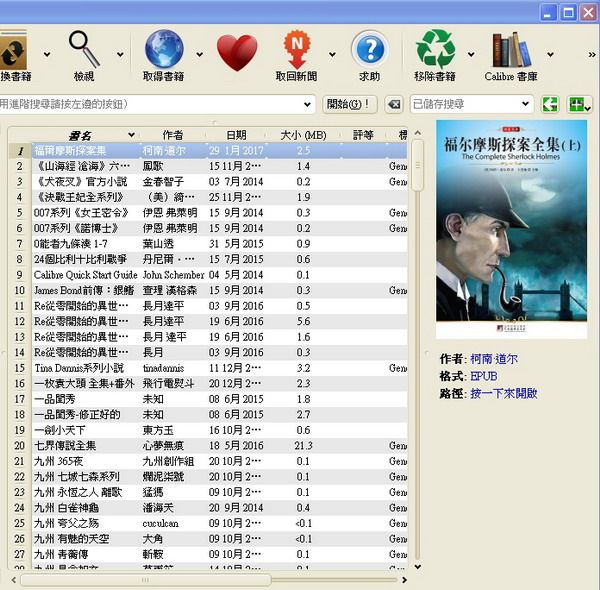600x590 pixels.
Task: Click the clear search eraser icon
Action: 395,104
